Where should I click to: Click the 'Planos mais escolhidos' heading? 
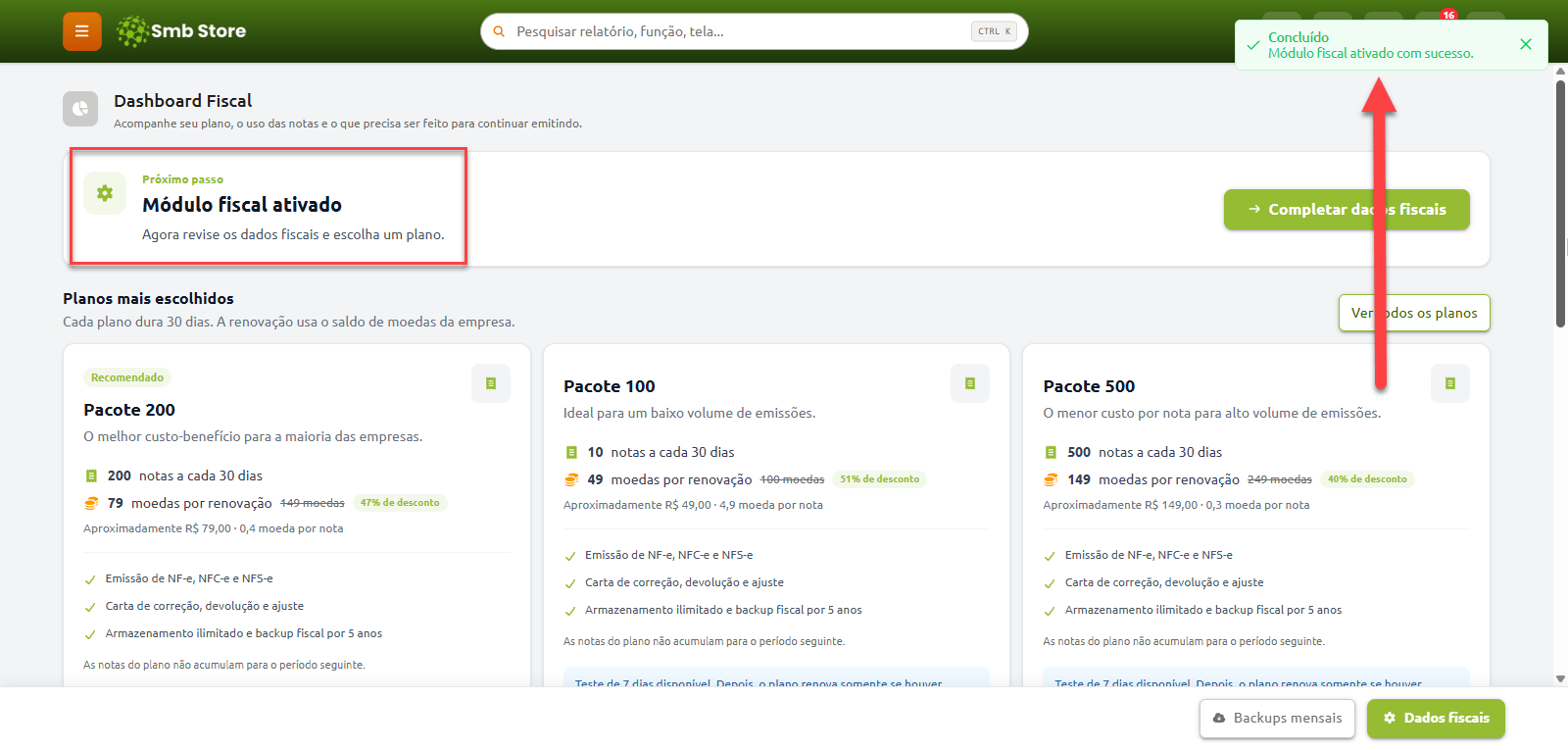(x=149, y=298)
